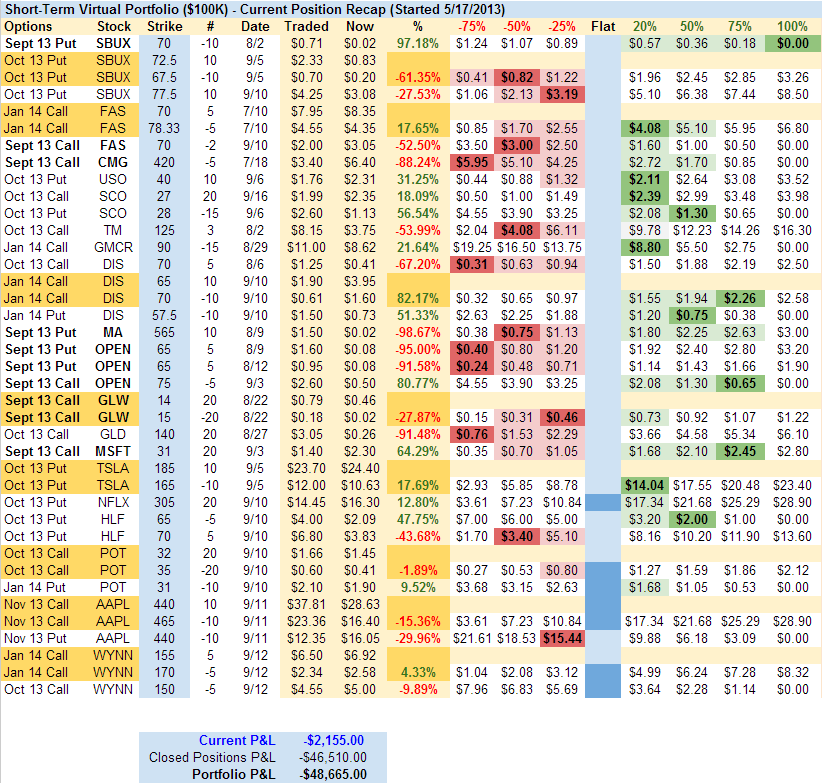Select the USO stock cell
822x783 pixels.
[x=114, y=179]
